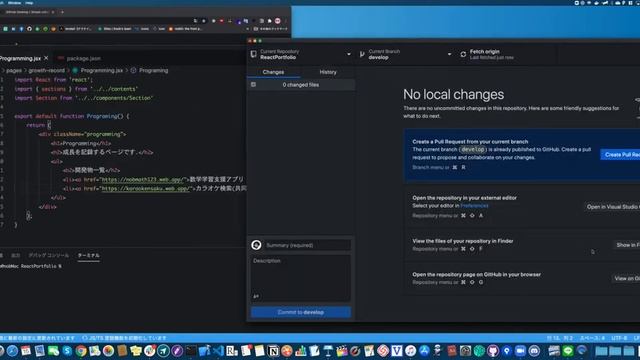Click the Description text area
The width and height of the screenshot is (640, 360).
(301, 278)
